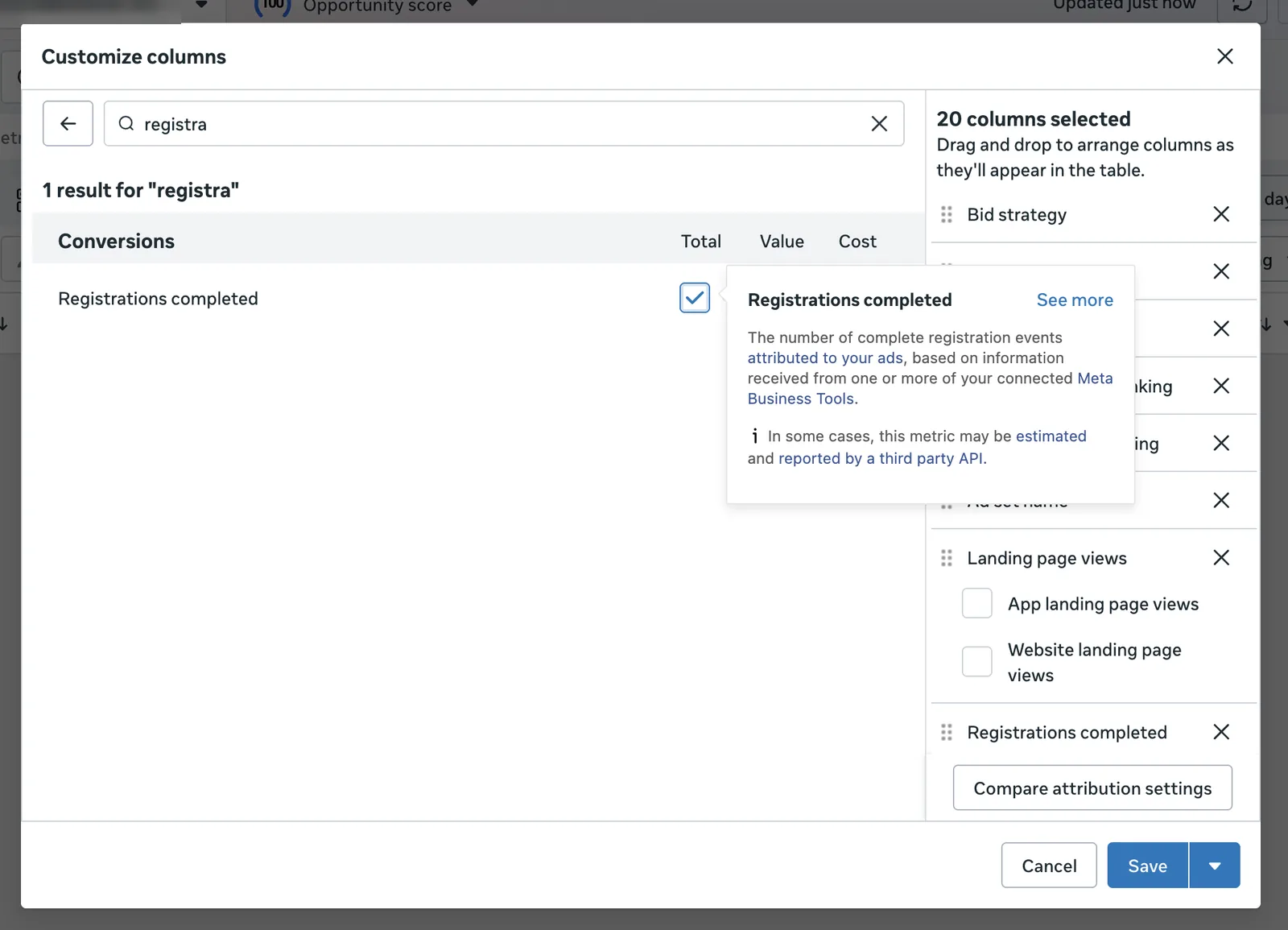Close the Customize columns dialog

[x=1224, y=56]
